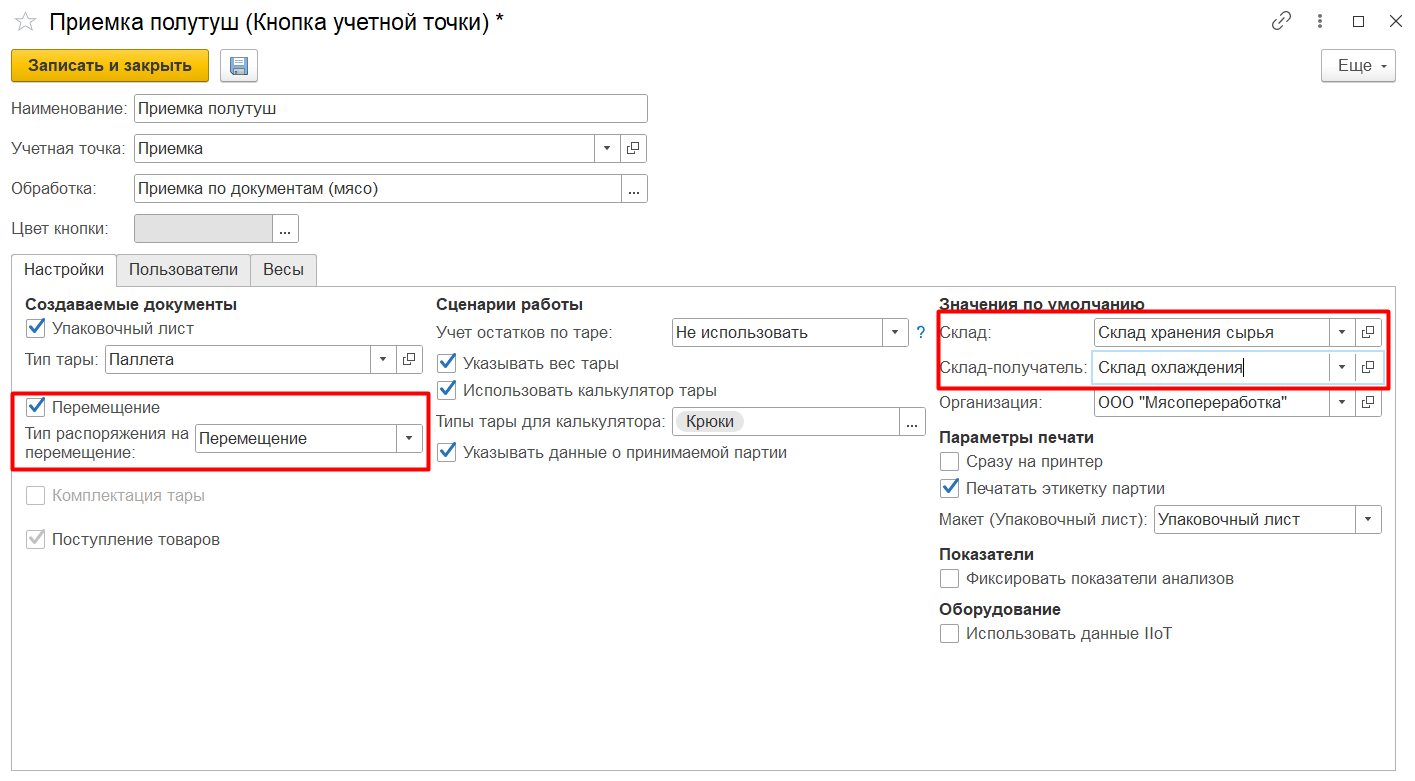Click the question mark help icon

point(920,333)
